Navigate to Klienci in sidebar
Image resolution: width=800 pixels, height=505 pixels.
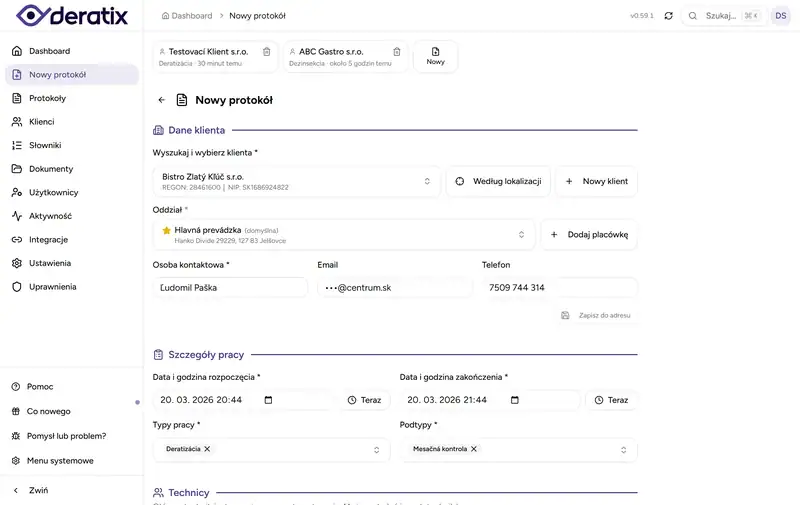pyautogui.click(x=41, y=121)
